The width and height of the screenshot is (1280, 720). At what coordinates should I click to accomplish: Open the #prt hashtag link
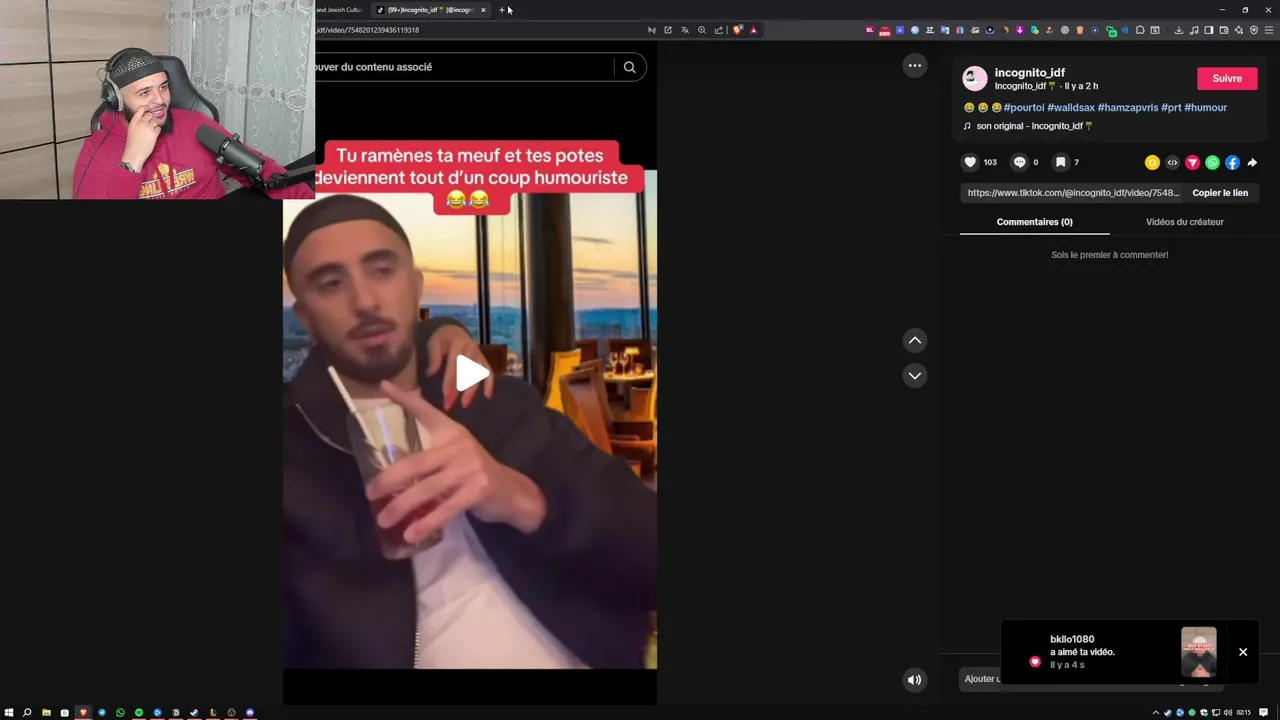[x=1171, y=108]
